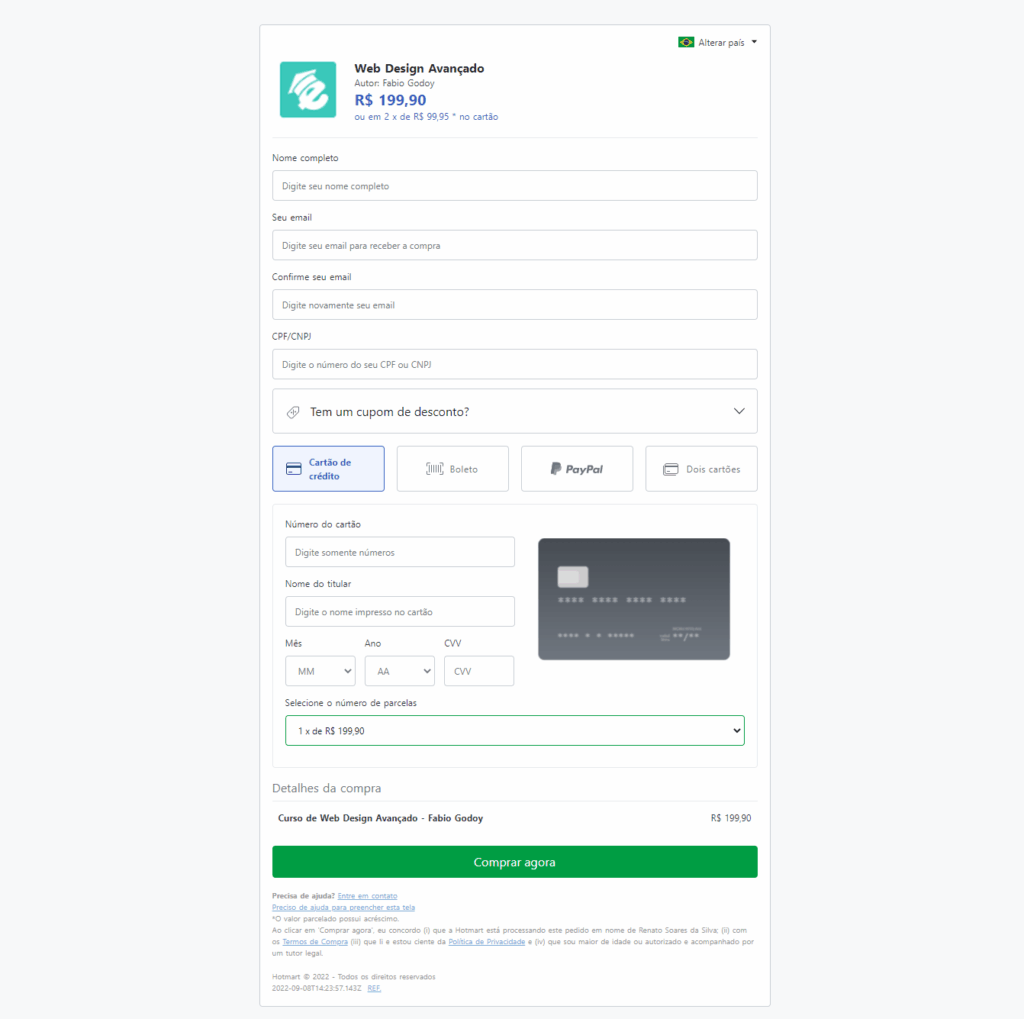Click the Brazil flag icon

point(686,42)
